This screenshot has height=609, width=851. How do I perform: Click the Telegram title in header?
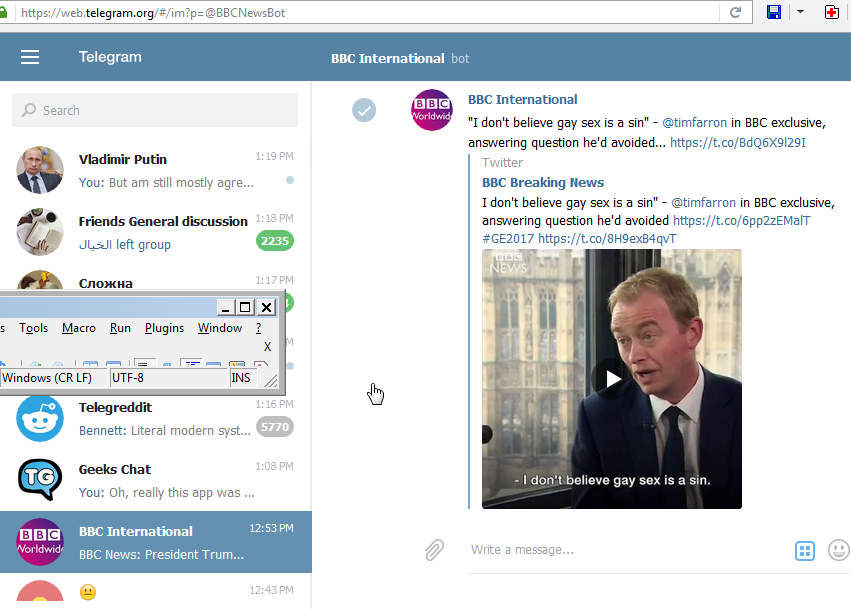pos(110,57)
